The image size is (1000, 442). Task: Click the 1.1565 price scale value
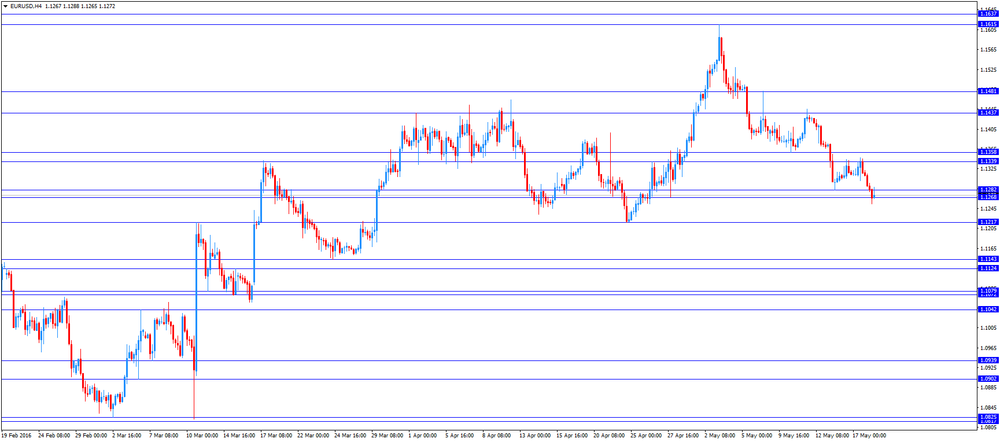coord(989,50)
